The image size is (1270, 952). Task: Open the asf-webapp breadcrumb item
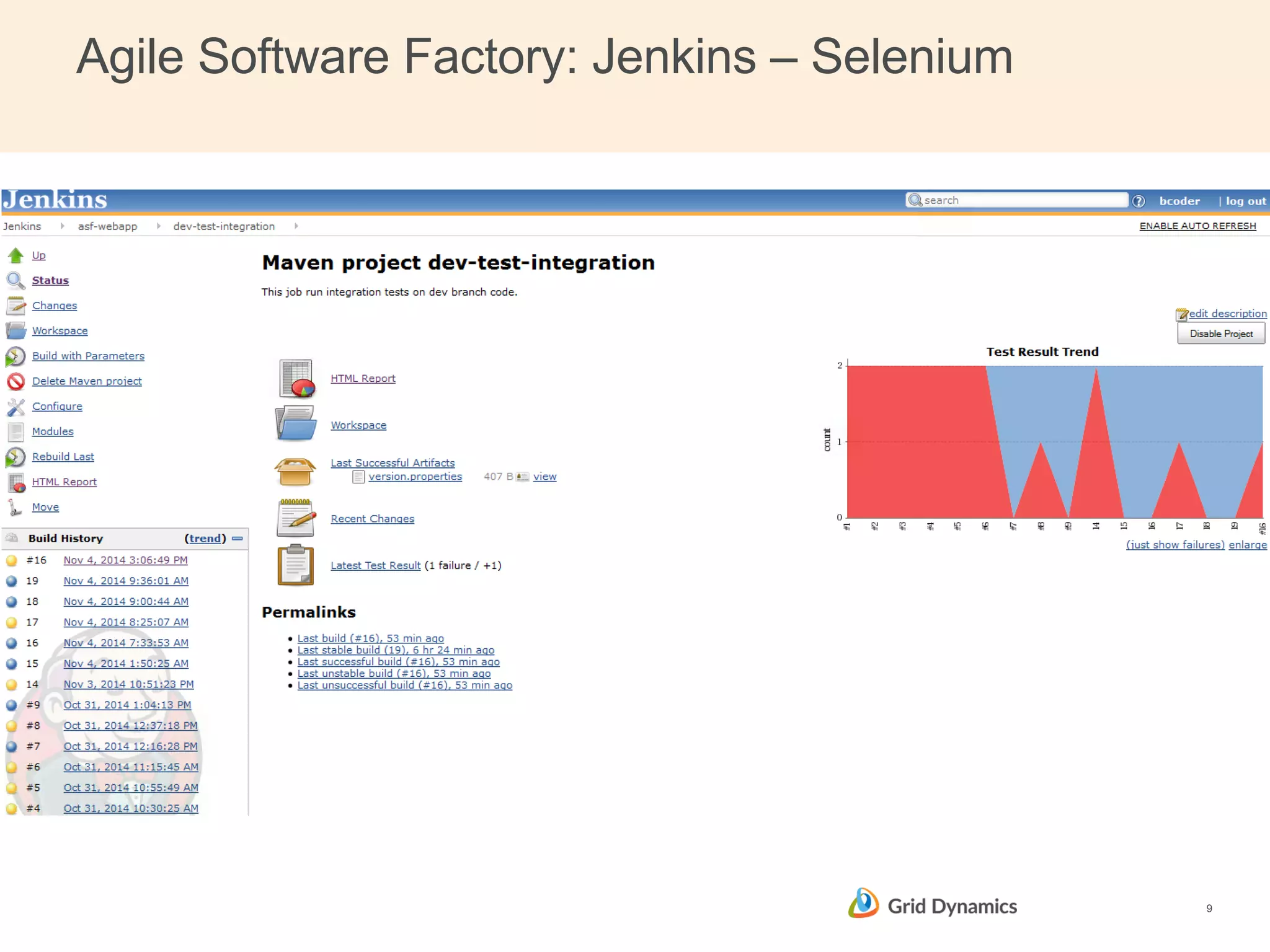(107, 226)
